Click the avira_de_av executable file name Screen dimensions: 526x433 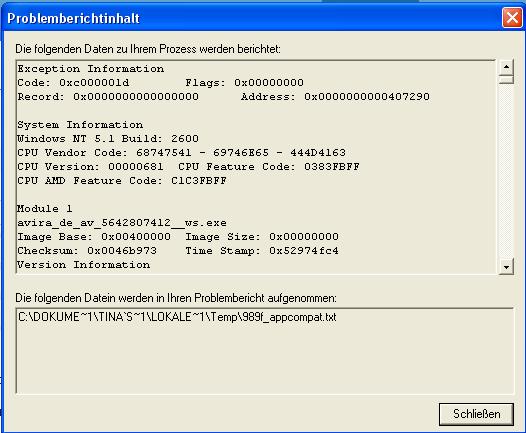tap(122, 223)
